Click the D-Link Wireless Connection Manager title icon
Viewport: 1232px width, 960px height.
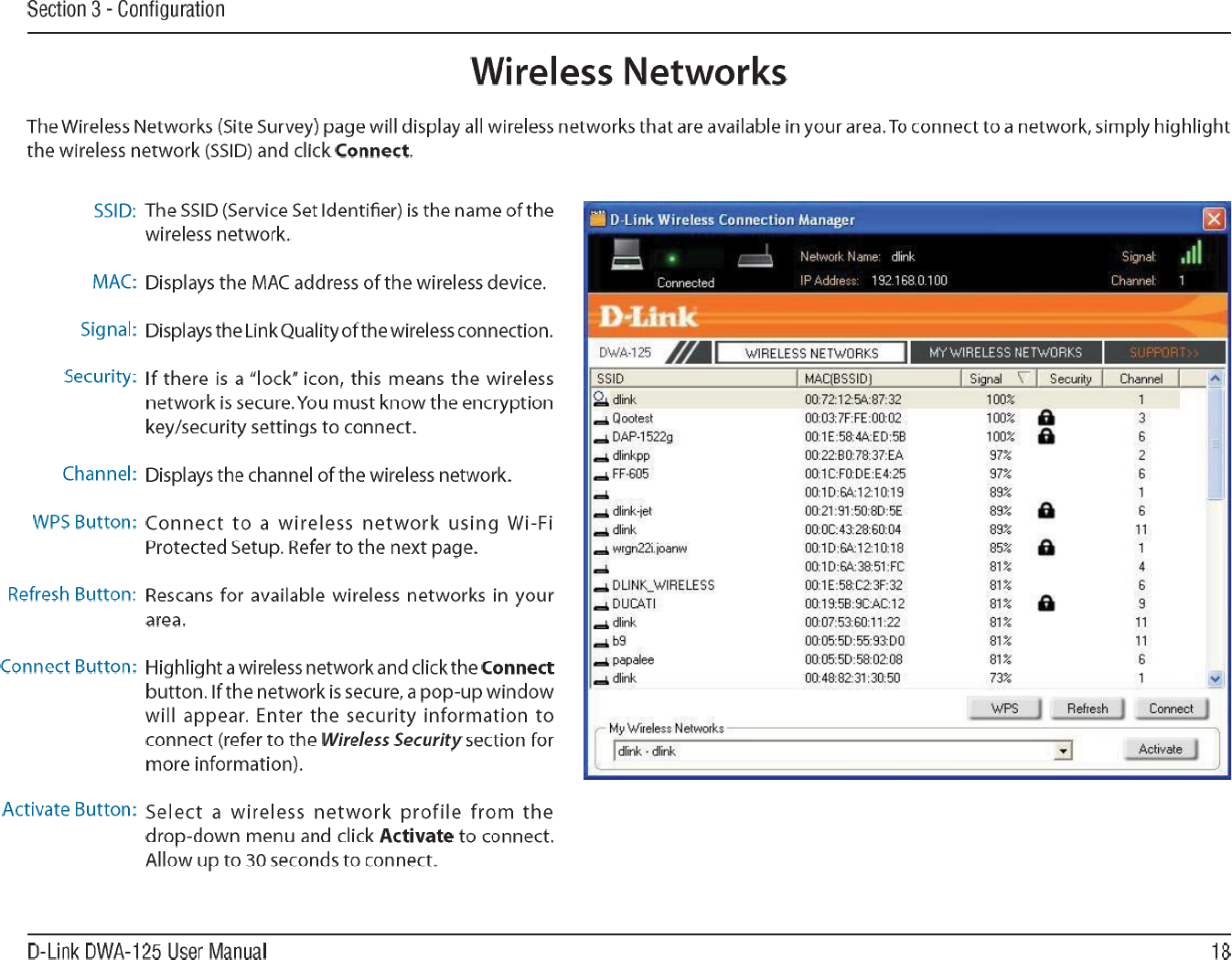coord(598,219)
